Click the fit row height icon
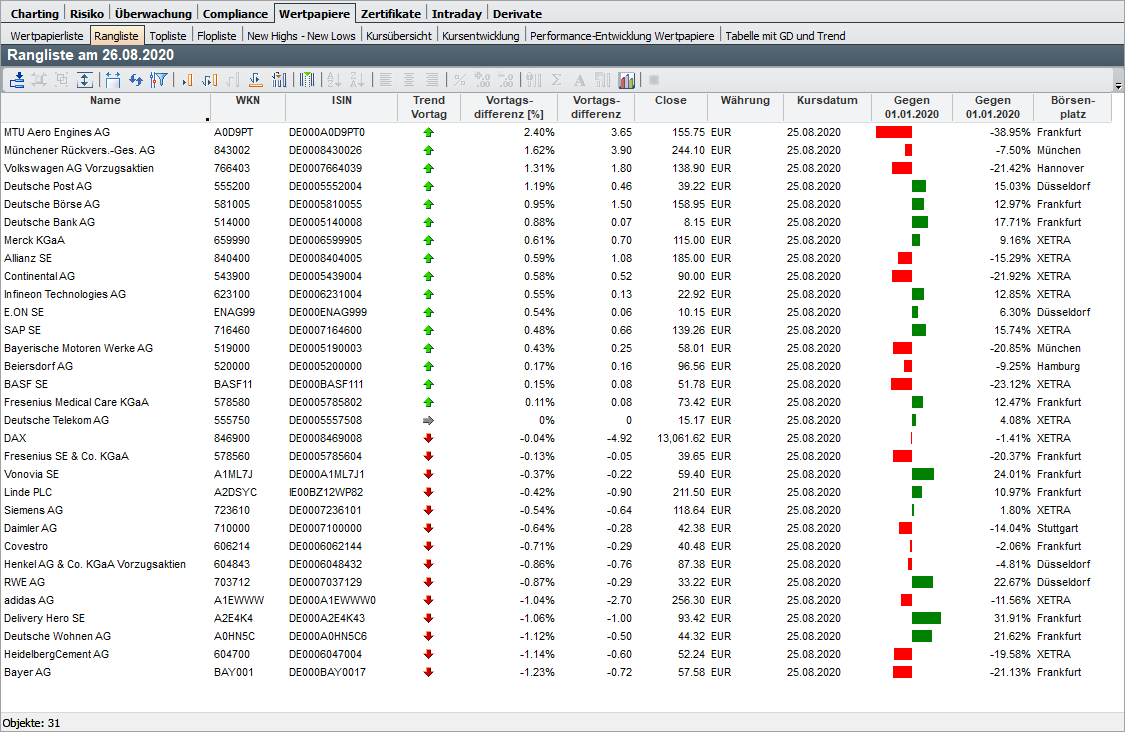Image resolution: width=1125 pixels, height=732 pixels. pos(85,80)
